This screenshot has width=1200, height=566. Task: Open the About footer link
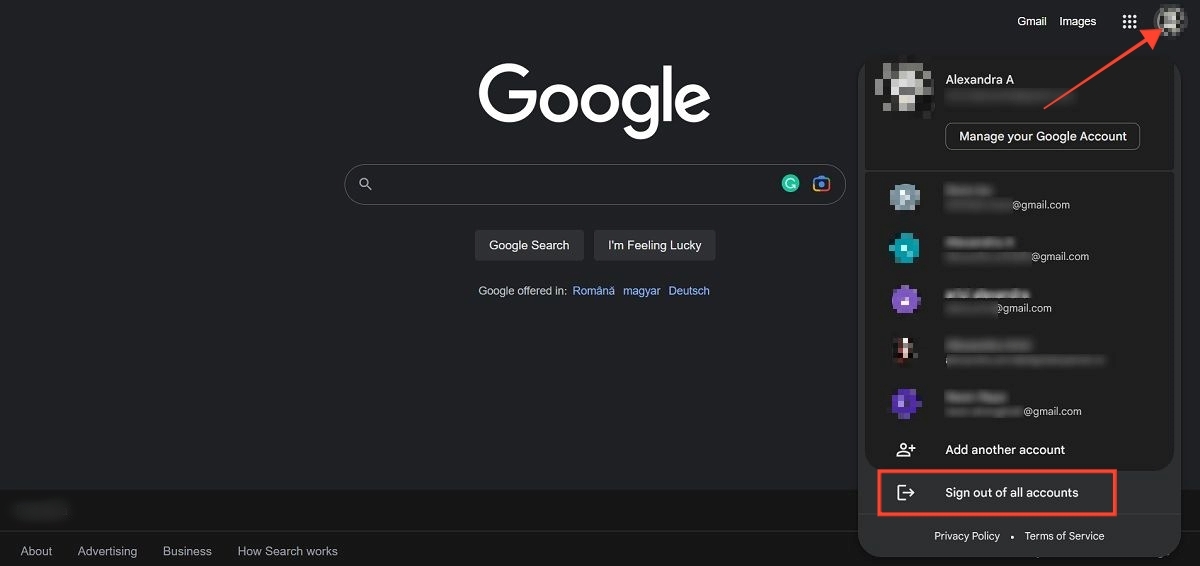[x=37, y=551]
